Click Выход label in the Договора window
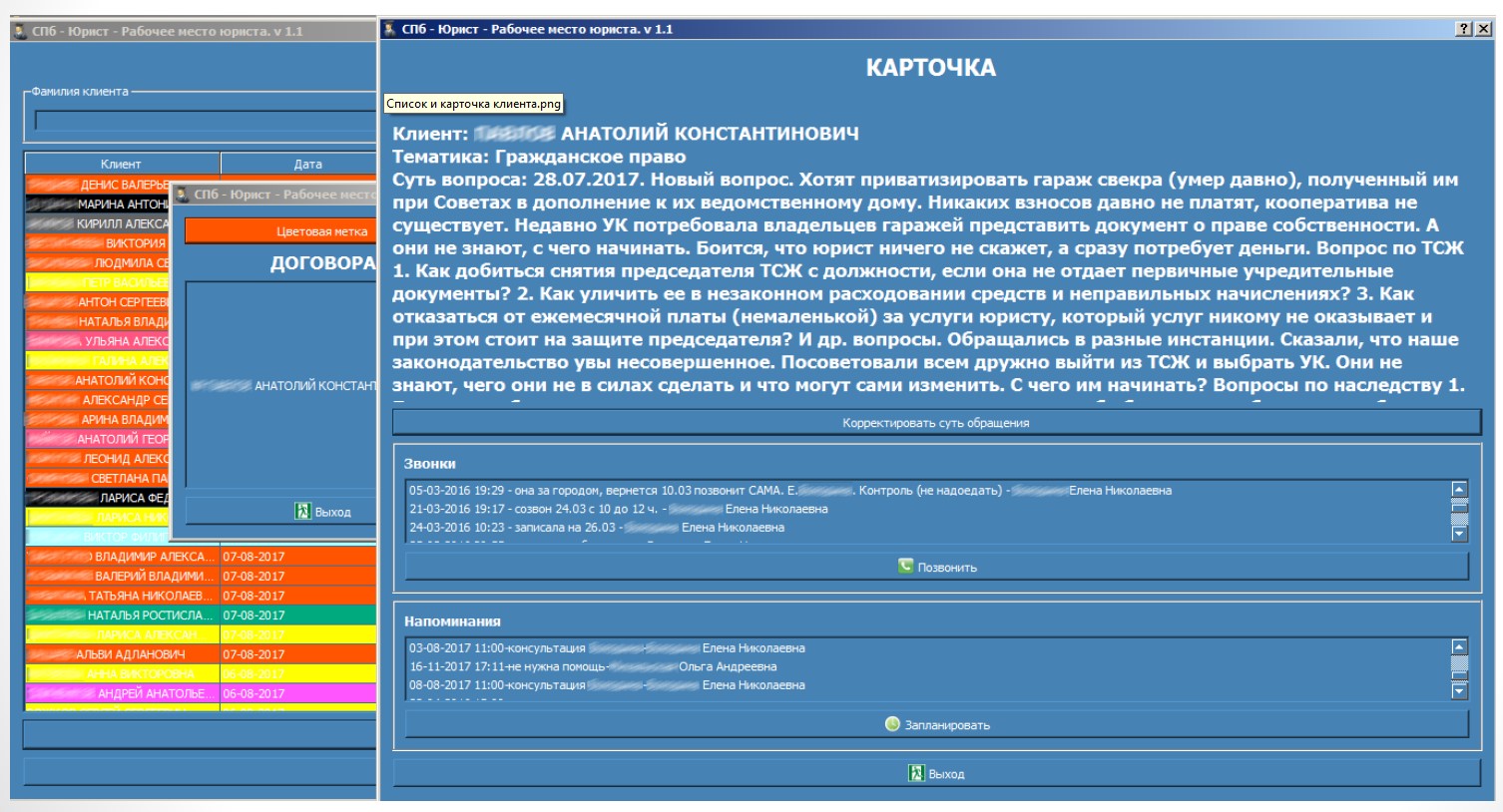1503x812 pixels. (x=332, y=512)
